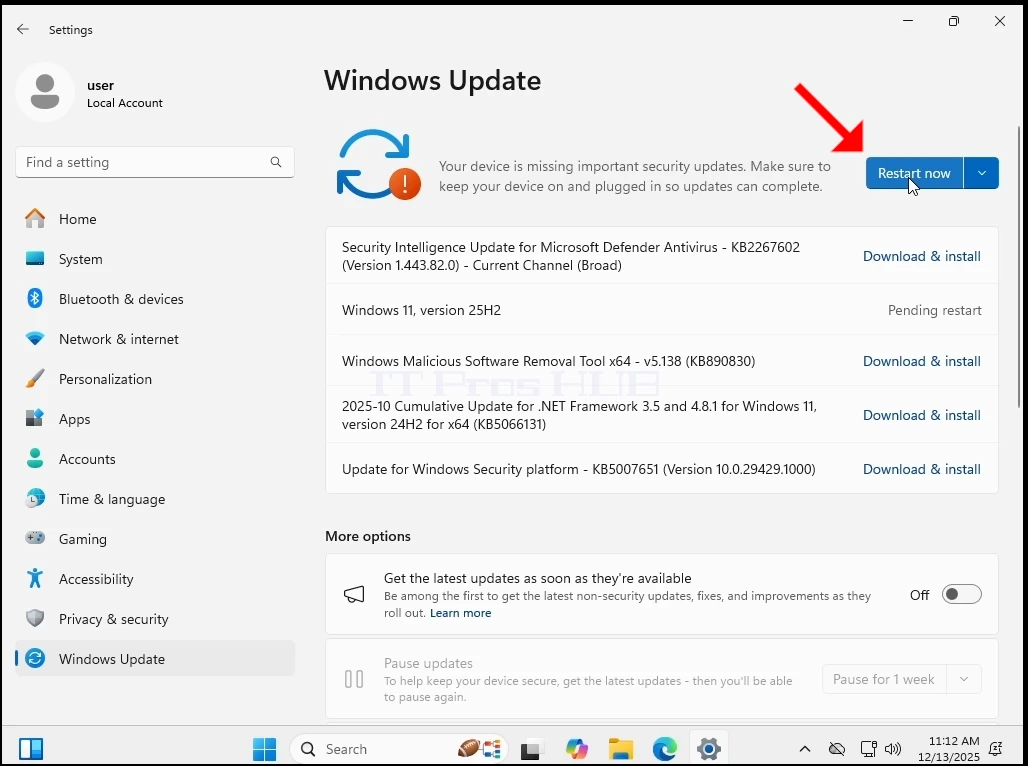Download & install Security Intelligence Update KB2267602
Image resolution: width=1028 pixels, height=766 pixels.
pos(921,256)
